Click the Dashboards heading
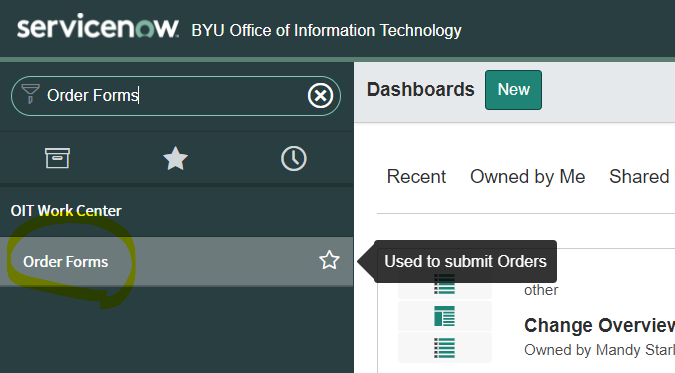 coord(421,90)
